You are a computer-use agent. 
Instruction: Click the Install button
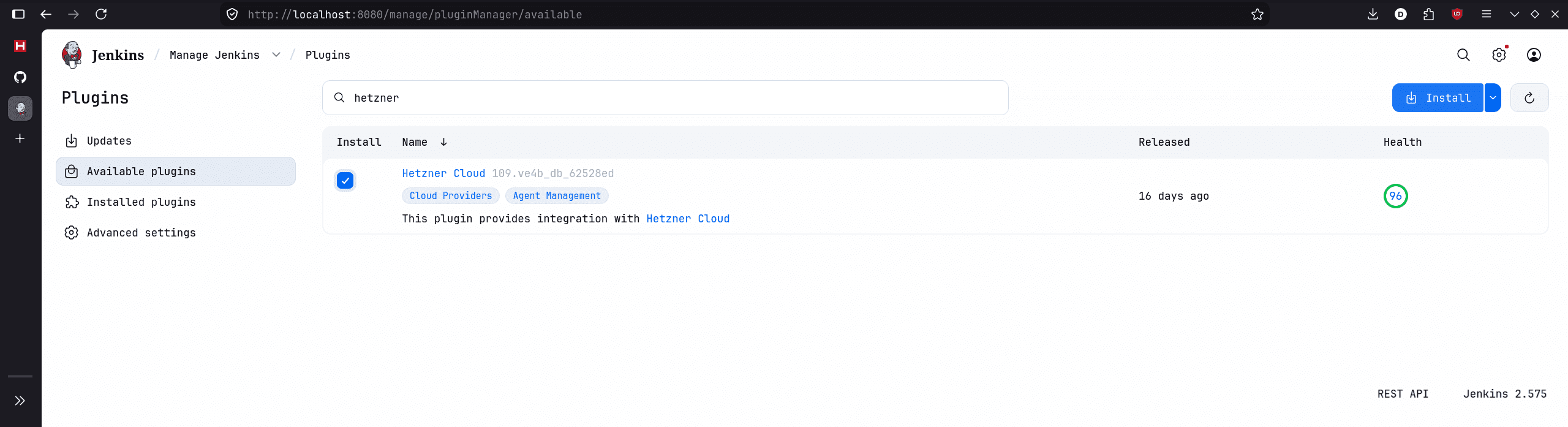1438,98
